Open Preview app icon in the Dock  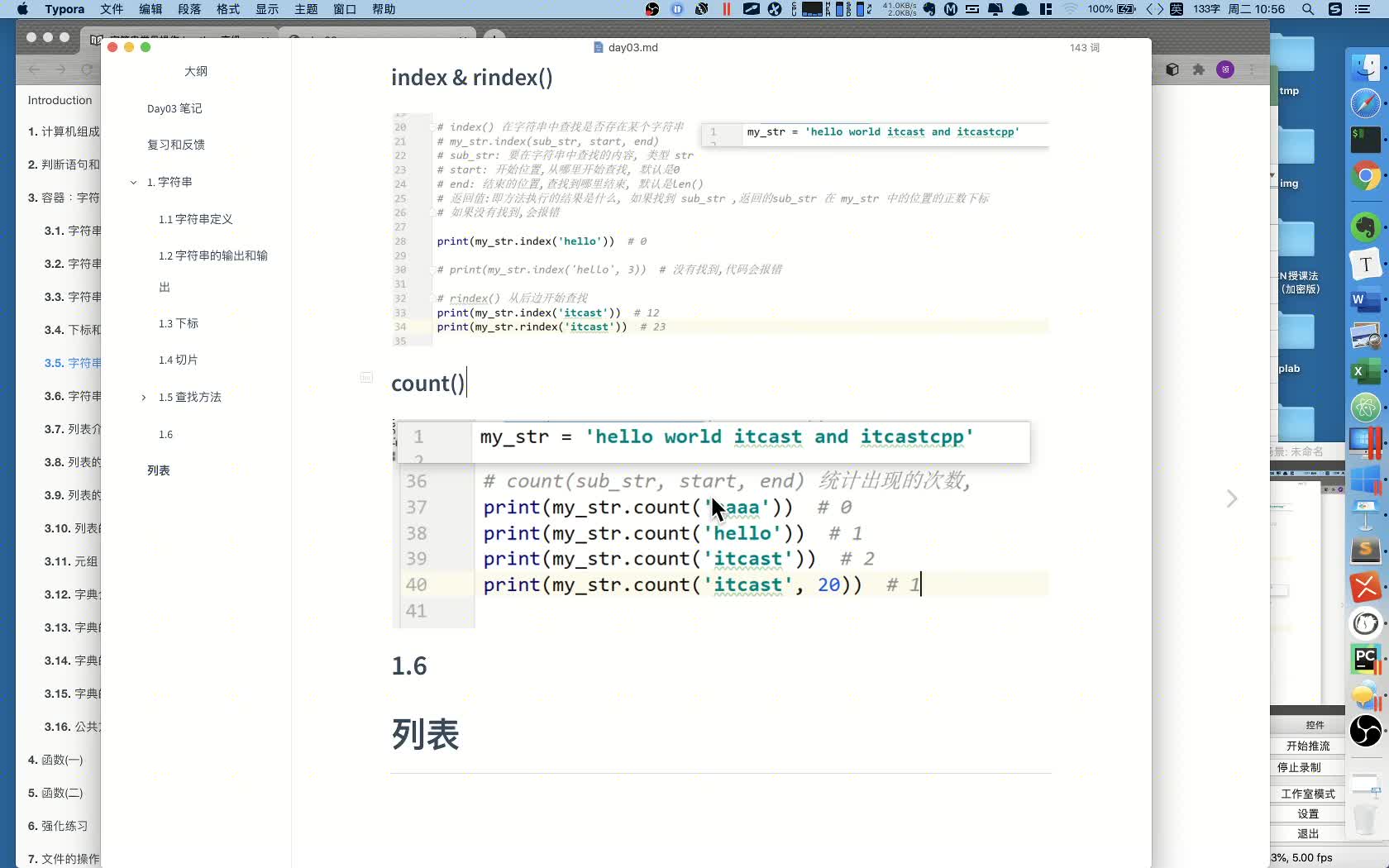pos(1366,336)
